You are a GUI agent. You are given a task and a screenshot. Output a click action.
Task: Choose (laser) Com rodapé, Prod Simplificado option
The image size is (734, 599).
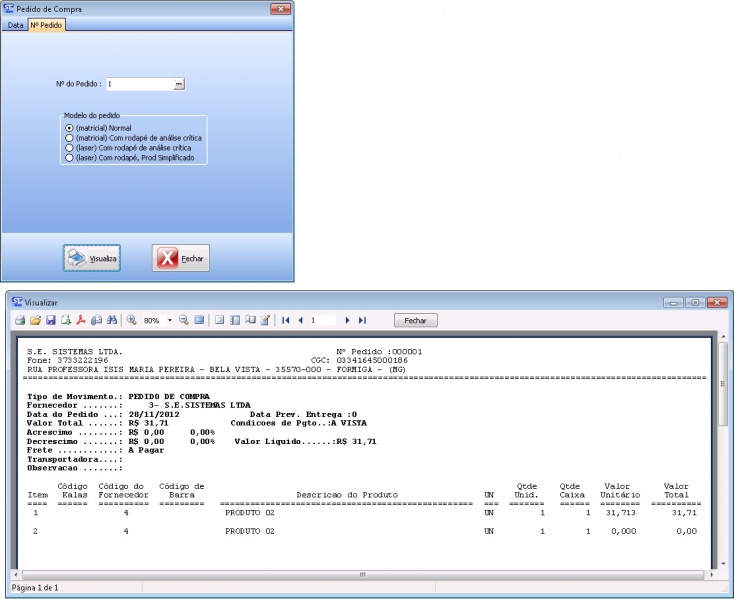(69, 157)
